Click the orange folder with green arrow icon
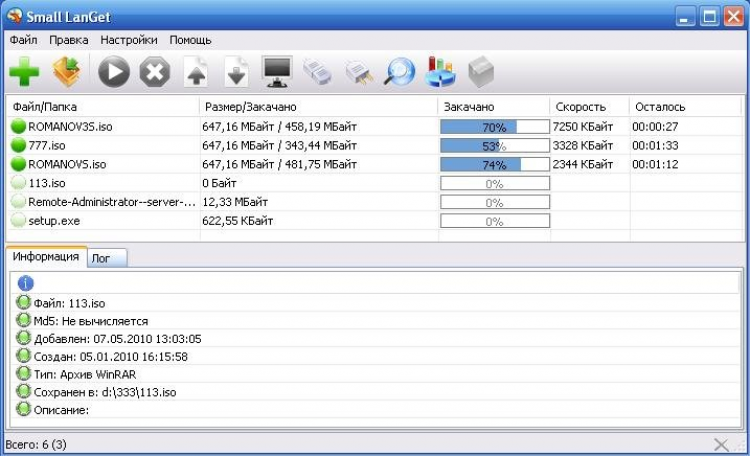The width and height of the screenshot is (750, 456). click(66, 72)
